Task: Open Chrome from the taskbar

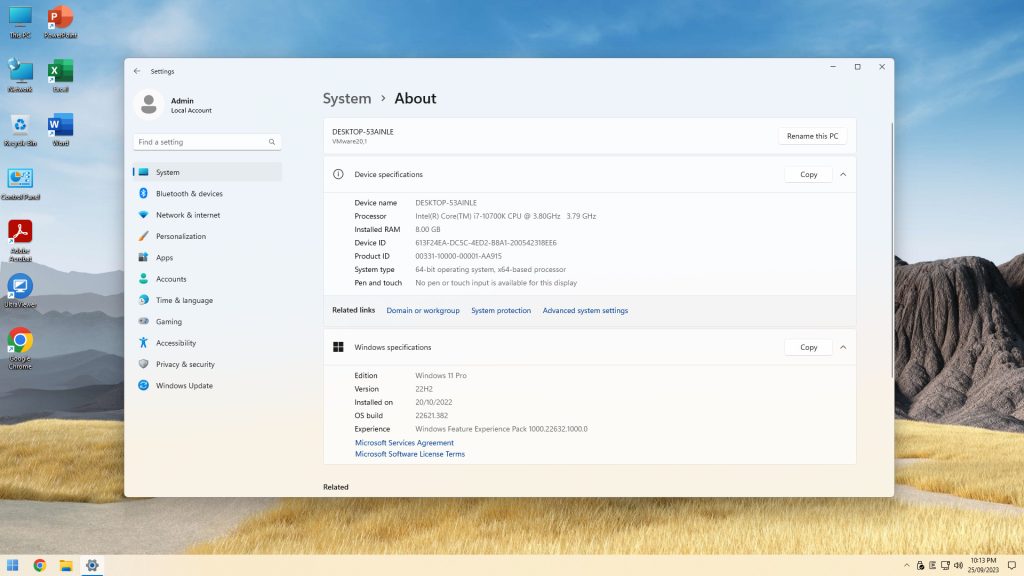Action: (x=40, y=566)
